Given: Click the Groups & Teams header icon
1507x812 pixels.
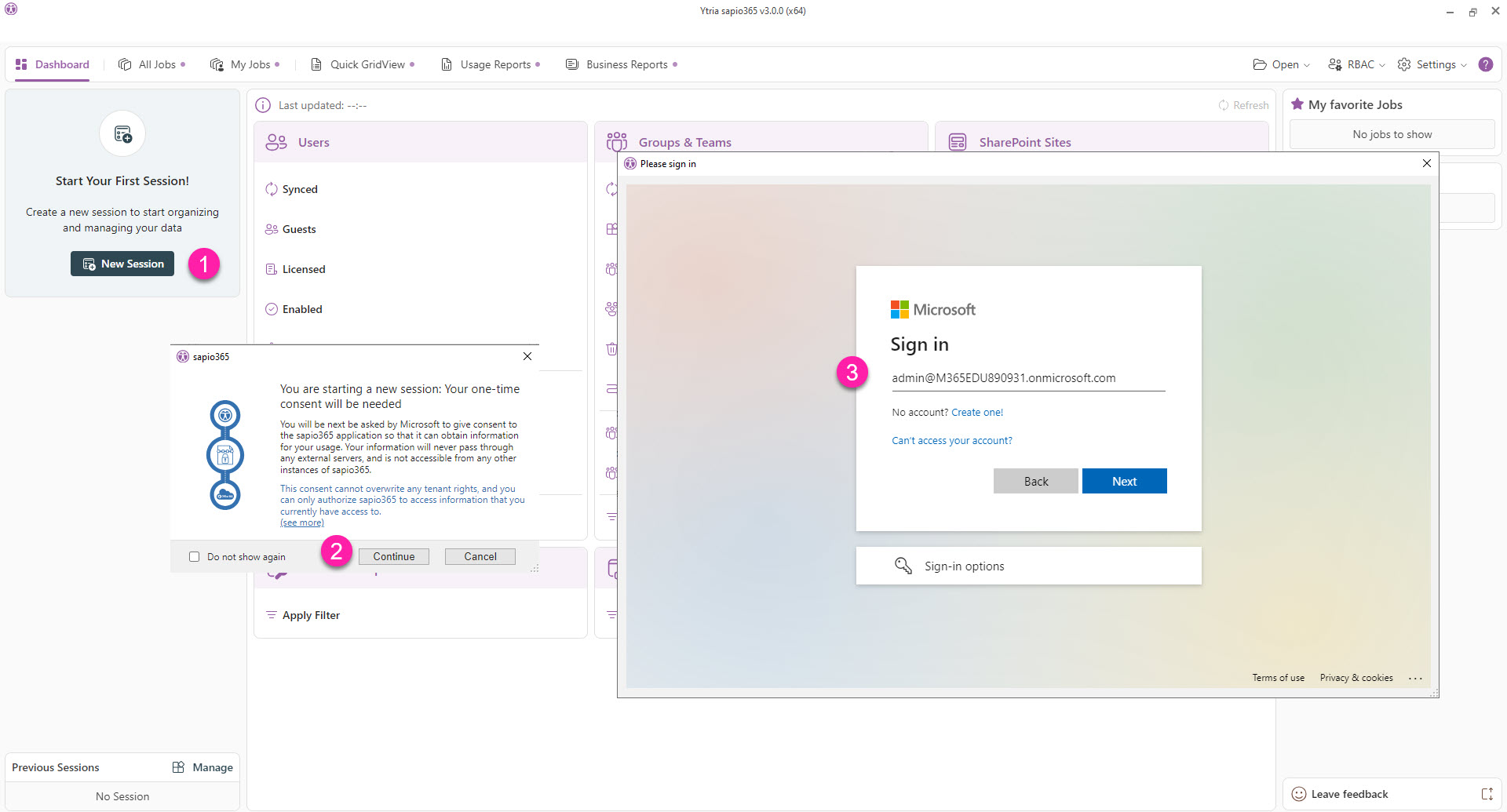Looking at the screenshot, I should [x=617, y=142].
